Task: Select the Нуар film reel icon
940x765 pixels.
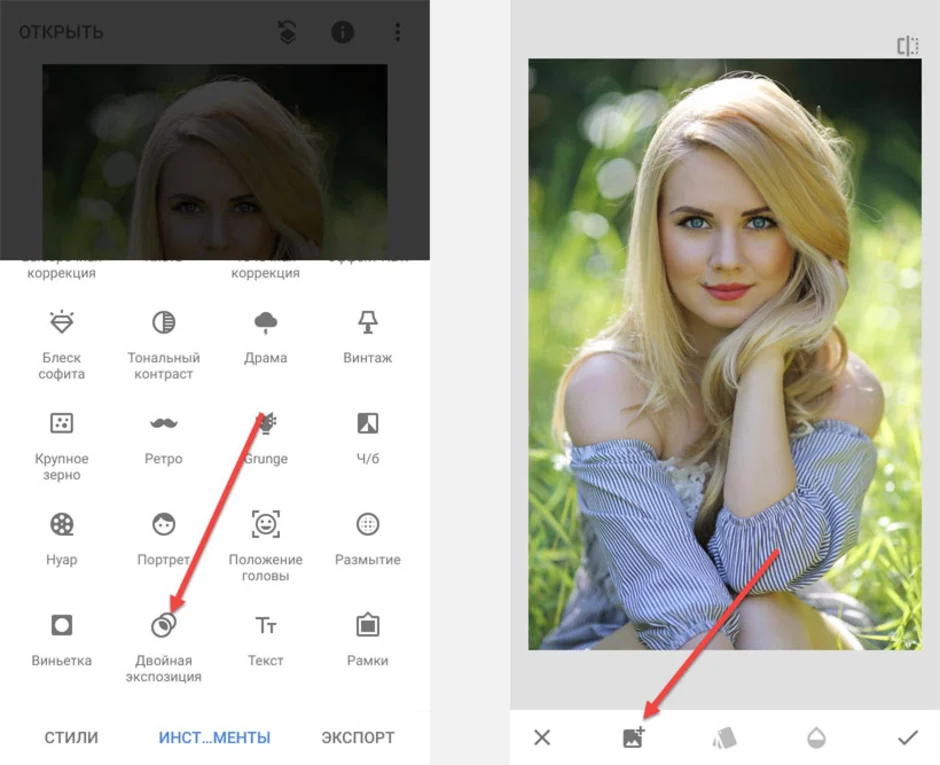Action: pyautogui.click(x=62, y=524)
